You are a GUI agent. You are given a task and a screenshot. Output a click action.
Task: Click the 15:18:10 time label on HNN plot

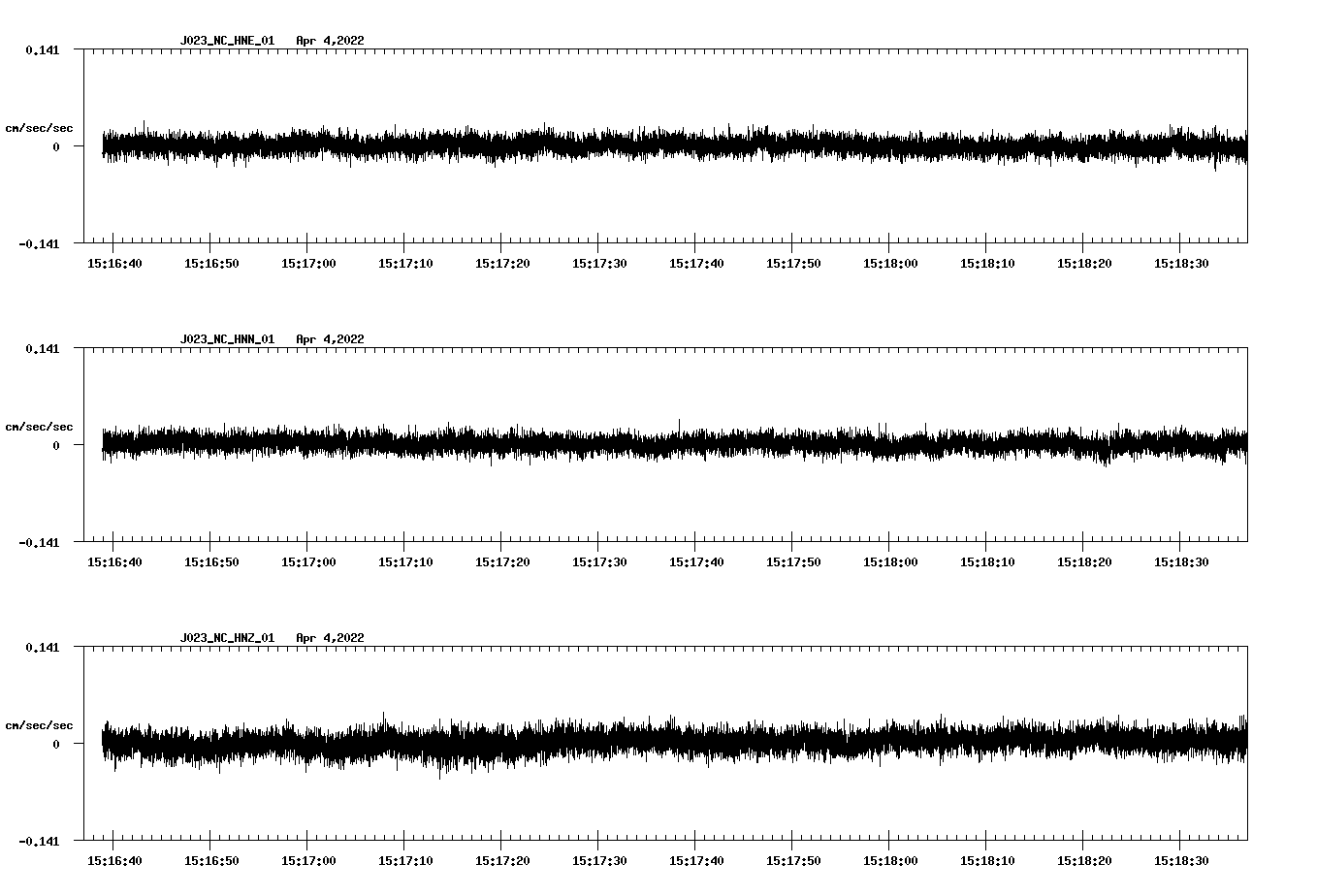pyautogui.click(x=987, y=562)
